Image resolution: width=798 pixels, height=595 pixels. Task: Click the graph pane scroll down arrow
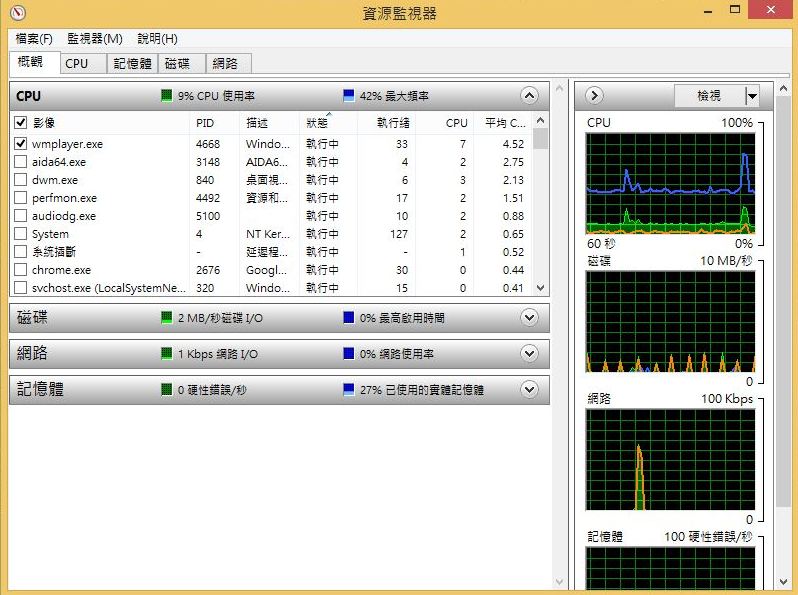[x=784, y=582]
